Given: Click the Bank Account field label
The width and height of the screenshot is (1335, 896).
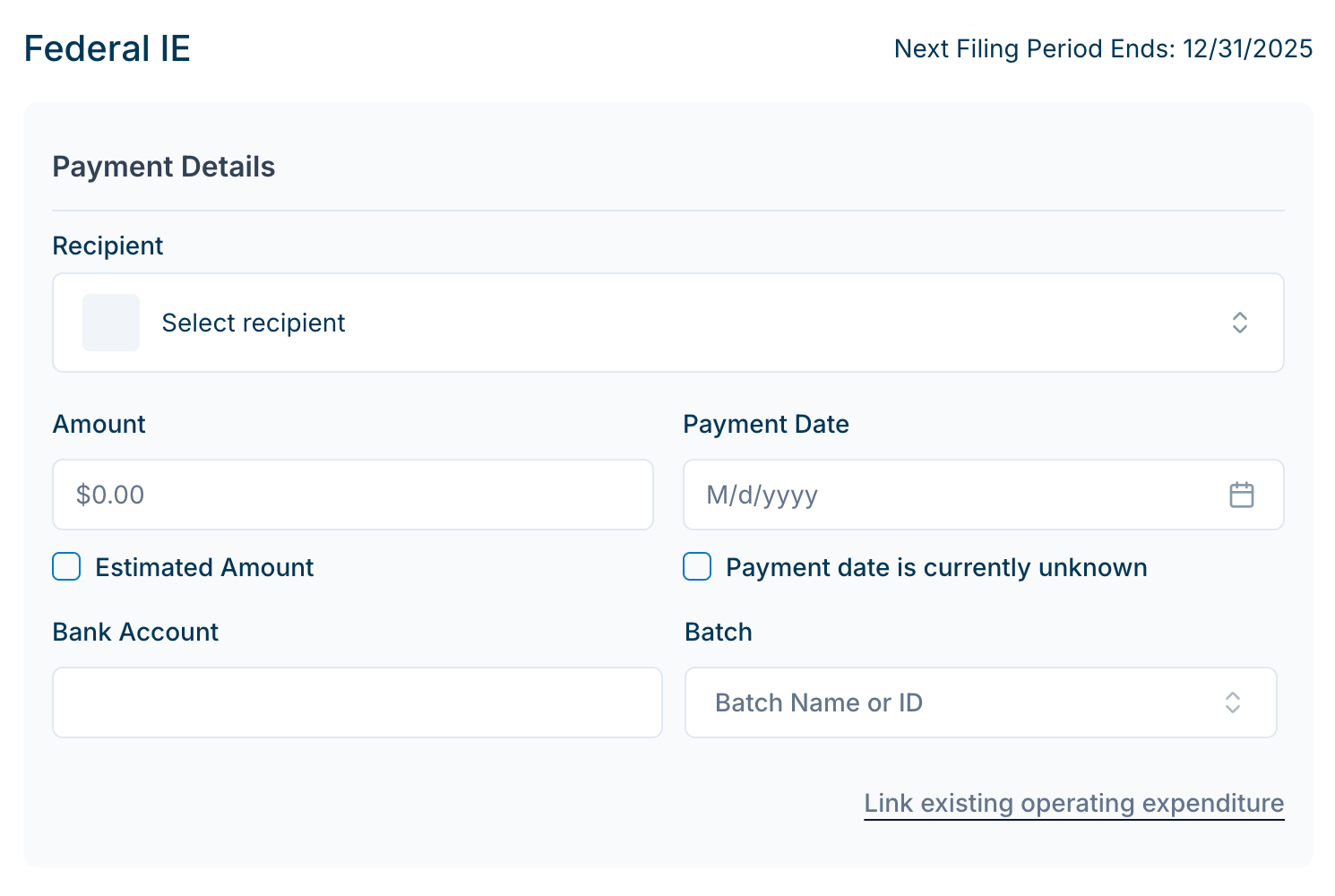Looking at the screenshot, I should coord(135,632).
